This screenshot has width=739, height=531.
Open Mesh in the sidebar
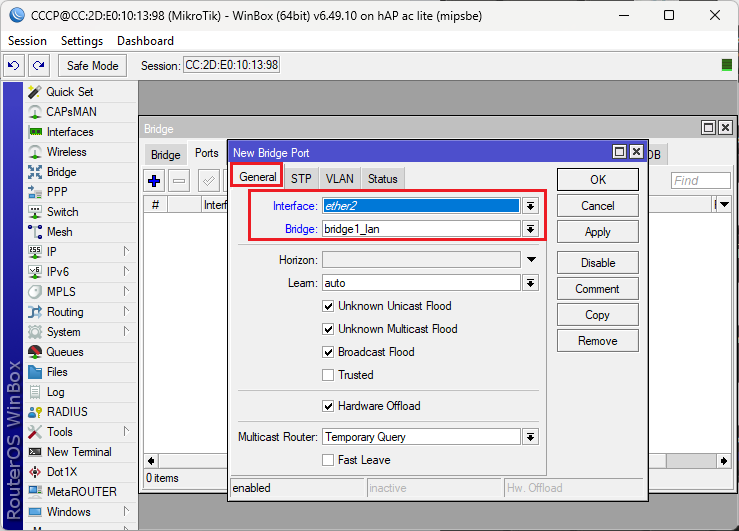[x=59, y=232]
